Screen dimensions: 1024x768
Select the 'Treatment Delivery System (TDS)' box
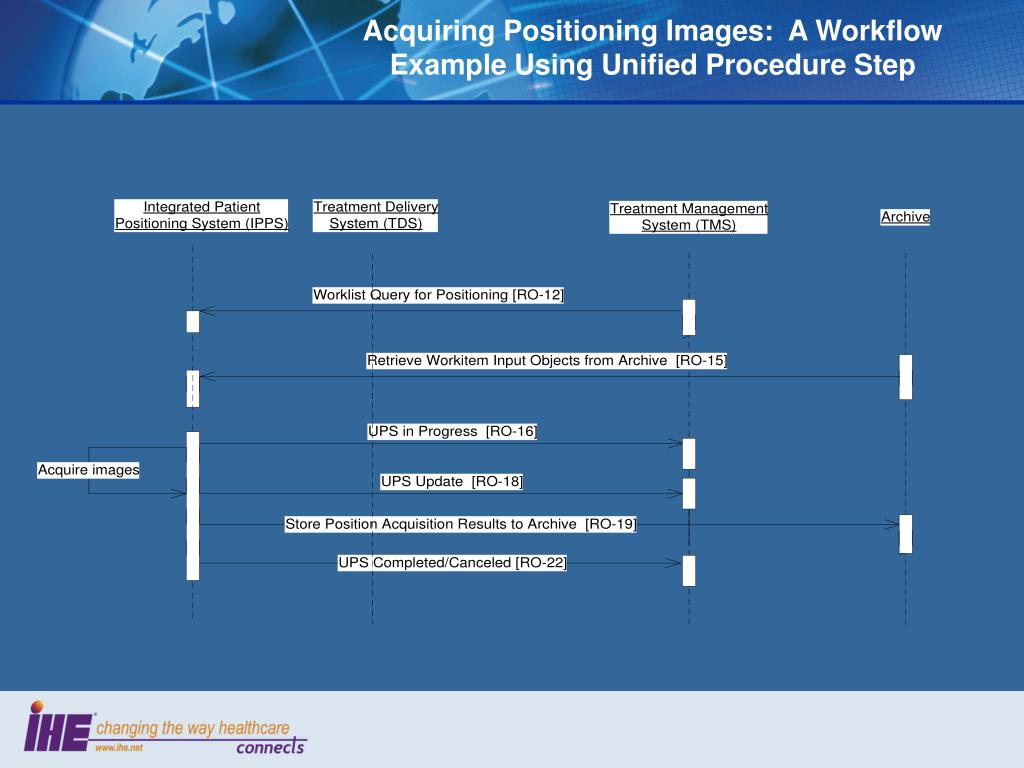point(376,216)
